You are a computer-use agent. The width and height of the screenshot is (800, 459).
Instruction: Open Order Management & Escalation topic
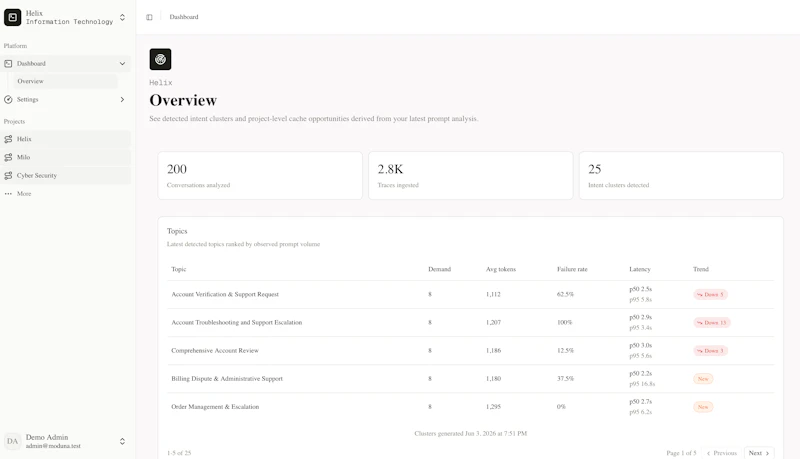pos(215,406)
